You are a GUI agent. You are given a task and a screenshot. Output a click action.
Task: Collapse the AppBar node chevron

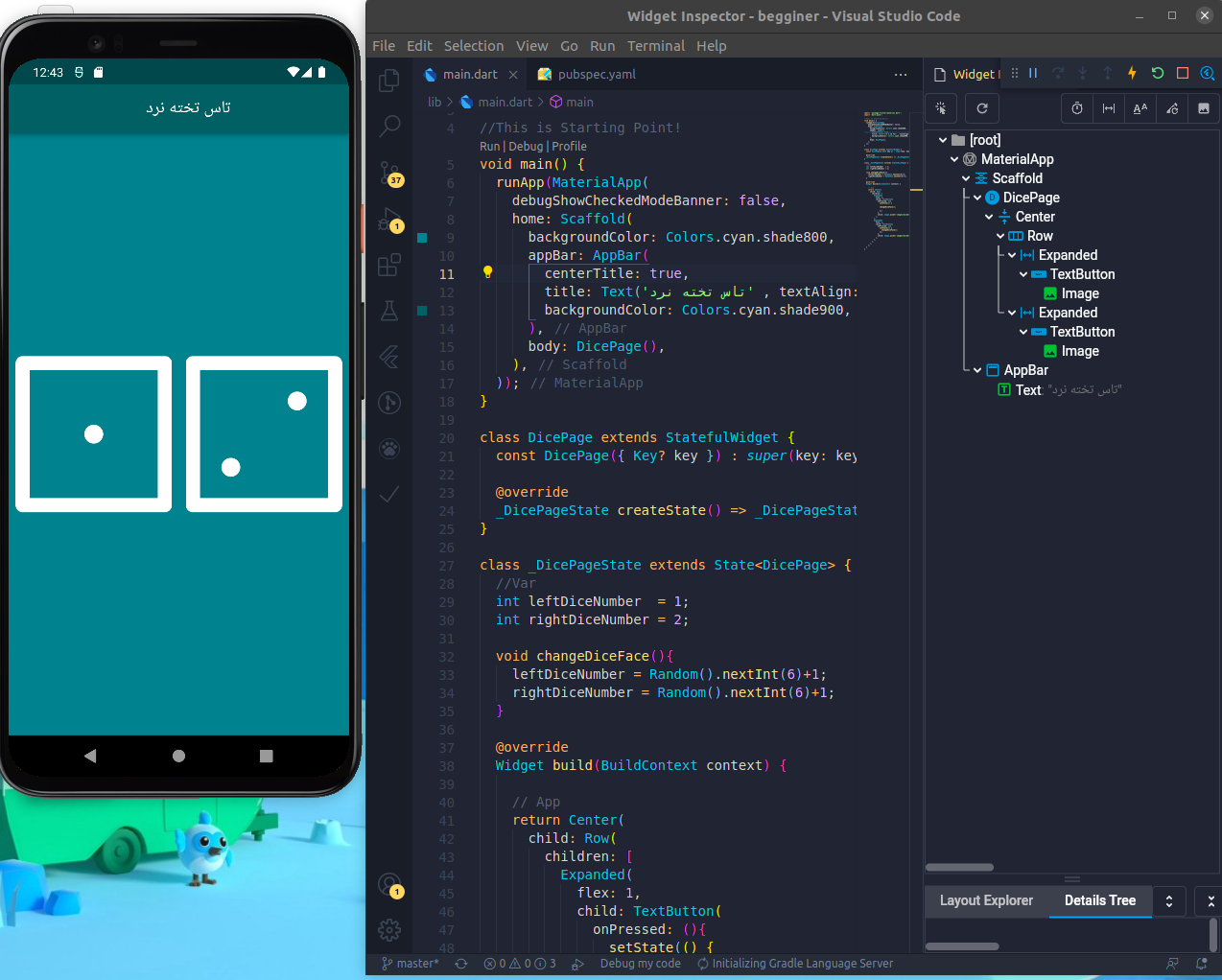click(x=977, y=370)
